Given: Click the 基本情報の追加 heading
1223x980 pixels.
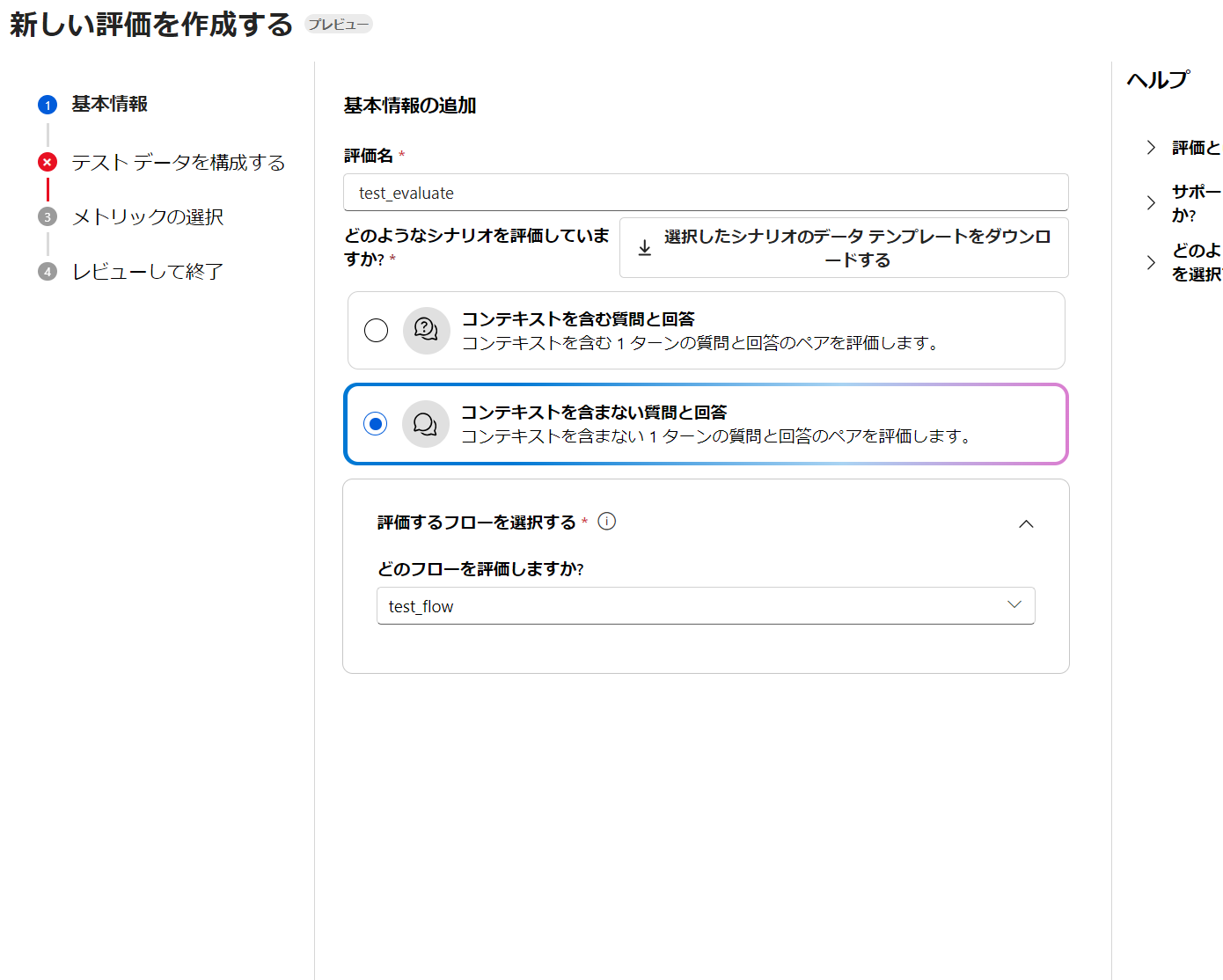Looking at the screenshot, I should pos(410,106).
